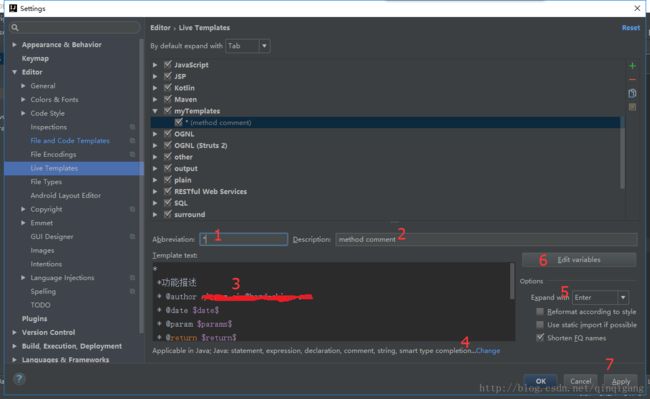
Task: Expand the surround template group
Action: [155, 215]
